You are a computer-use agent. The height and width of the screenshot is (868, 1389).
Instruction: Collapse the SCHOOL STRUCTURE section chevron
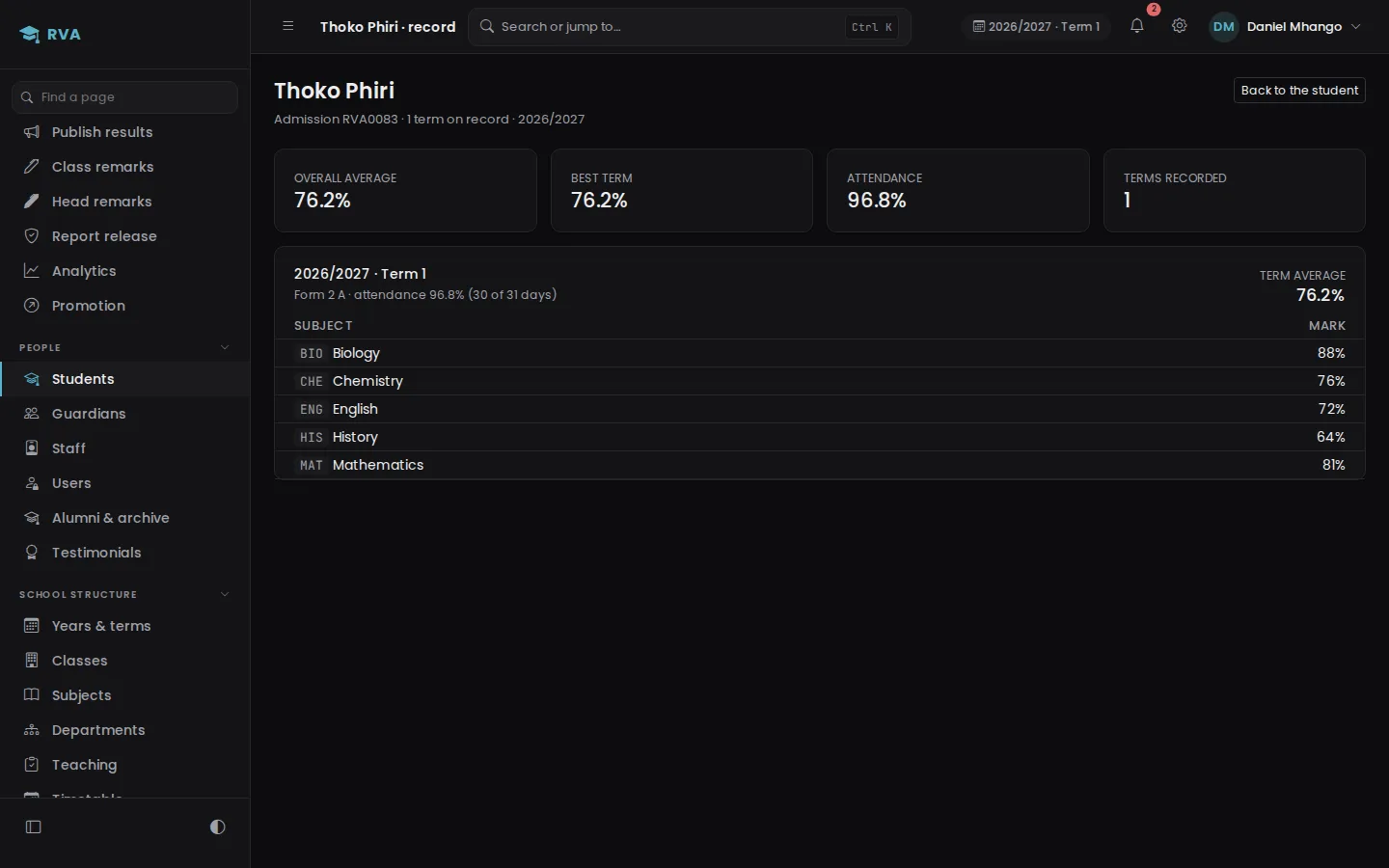(225, 594)
